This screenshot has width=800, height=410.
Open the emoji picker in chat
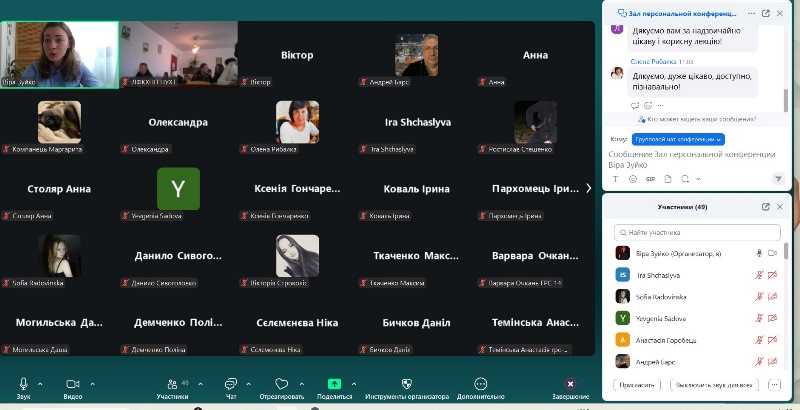coord(633,178)
